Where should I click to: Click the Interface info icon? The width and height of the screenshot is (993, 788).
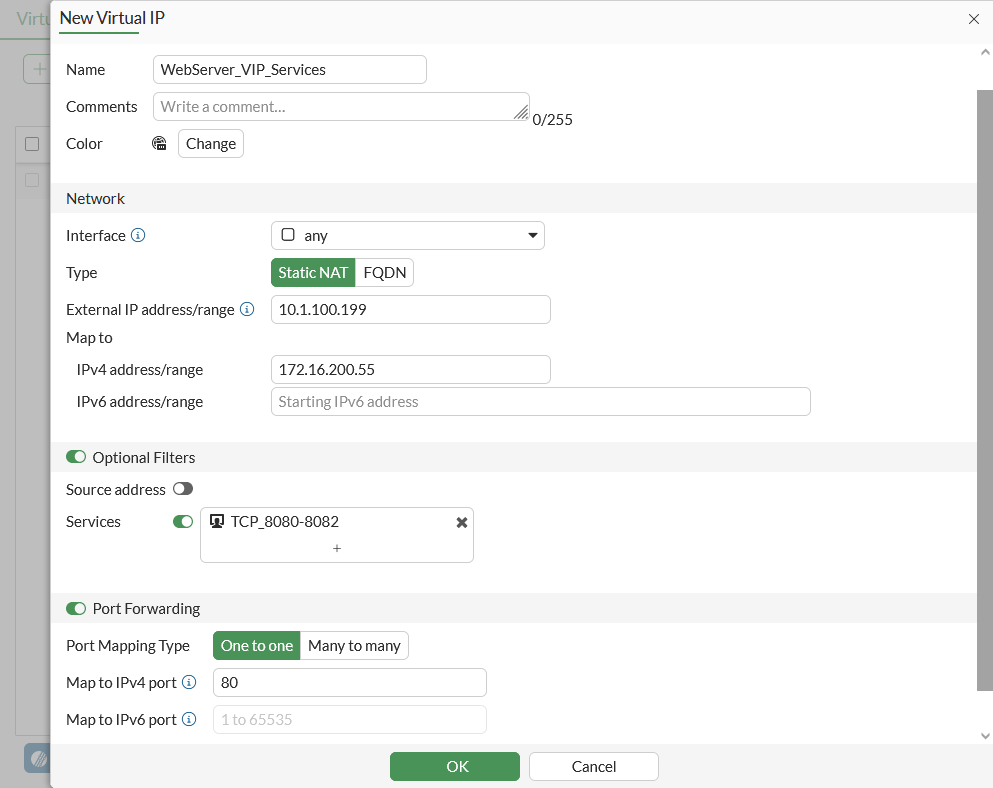click(139, 236)
